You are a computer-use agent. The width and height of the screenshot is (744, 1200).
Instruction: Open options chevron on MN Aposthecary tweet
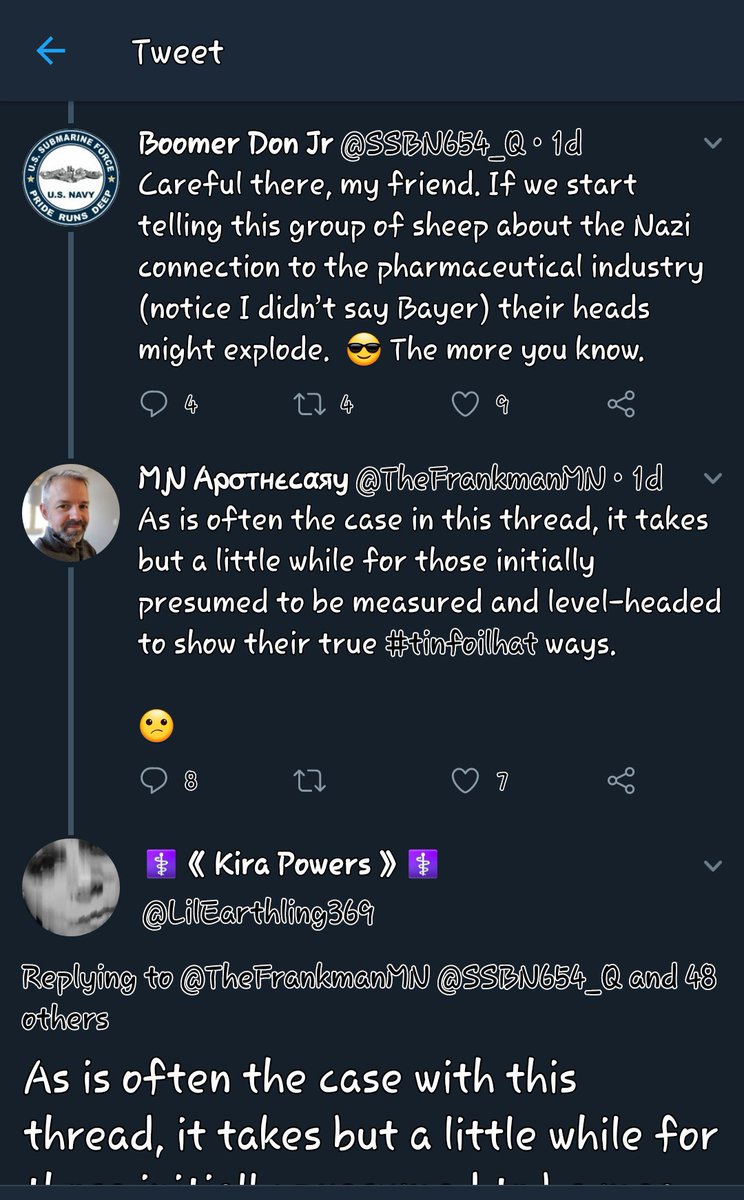(713, 479)
